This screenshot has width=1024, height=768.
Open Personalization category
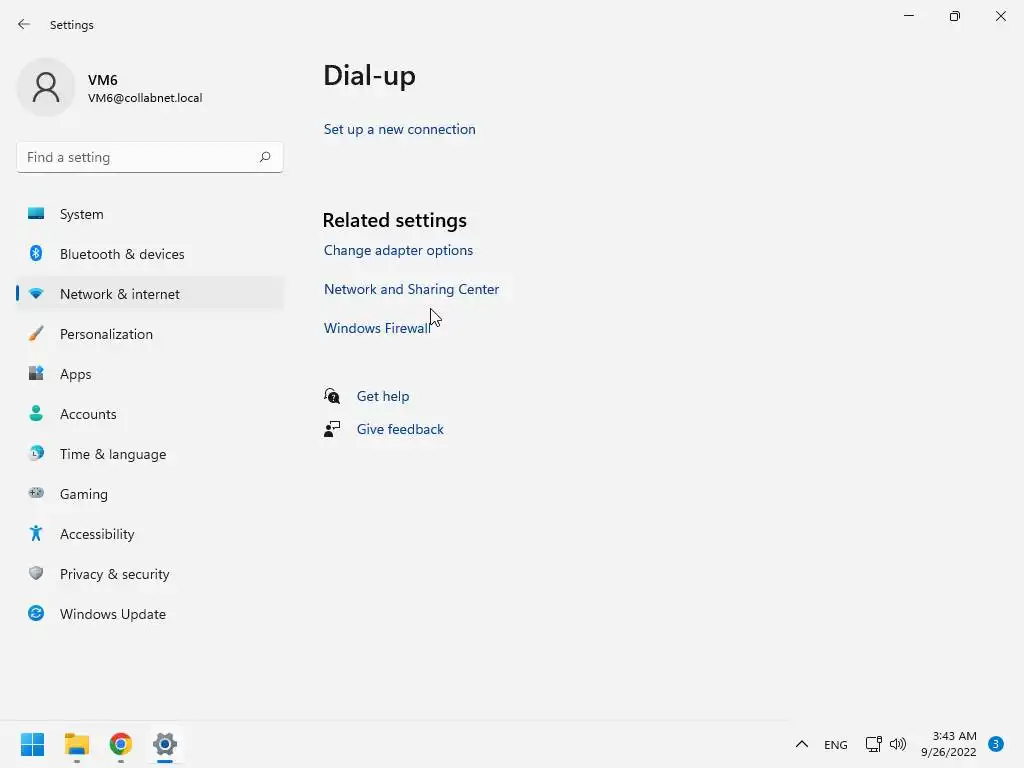pyautogui.click(x=150, y=334)
